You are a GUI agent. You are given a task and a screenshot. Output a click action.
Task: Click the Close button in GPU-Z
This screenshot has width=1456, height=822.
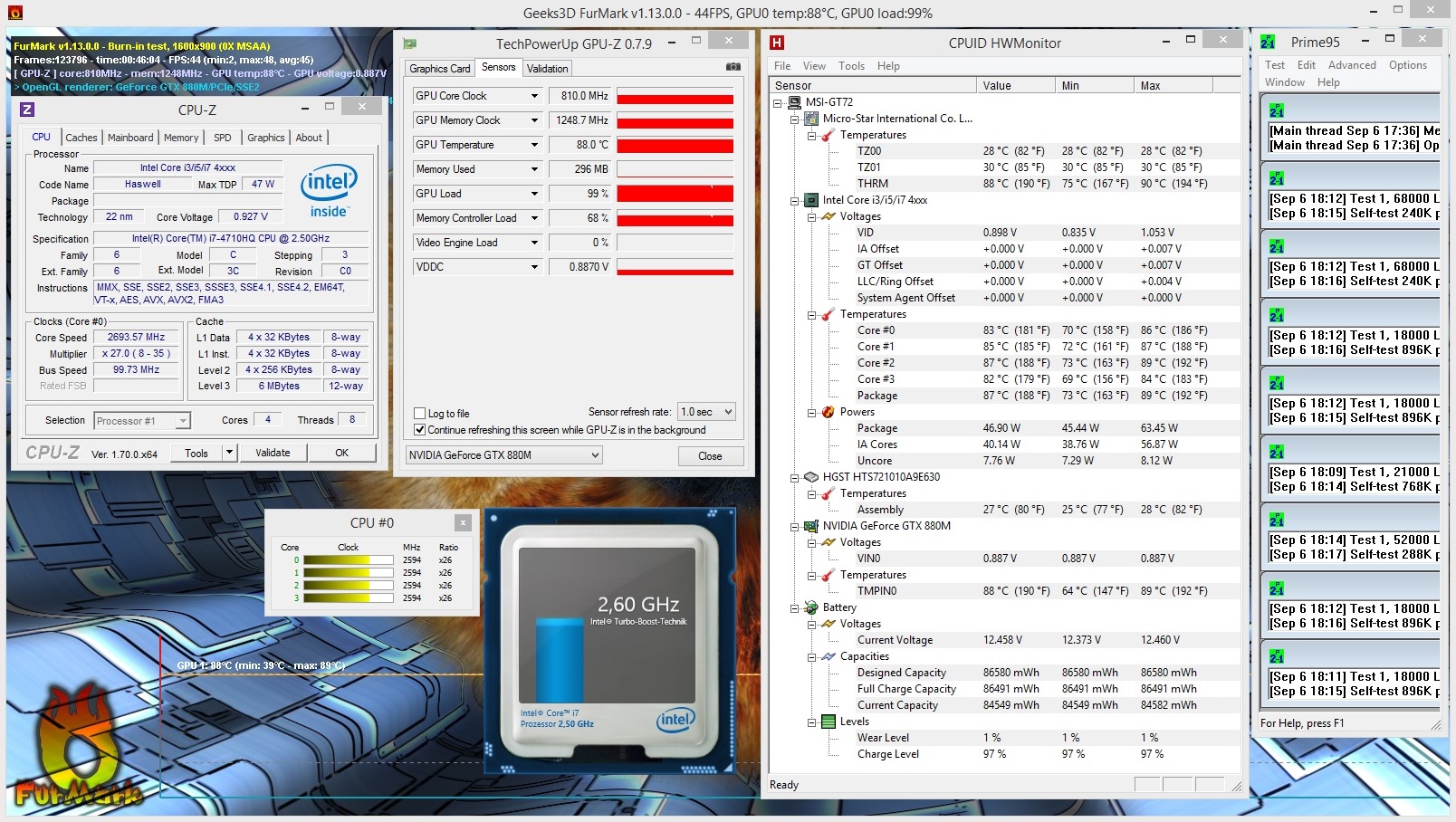tap(710, 456)
